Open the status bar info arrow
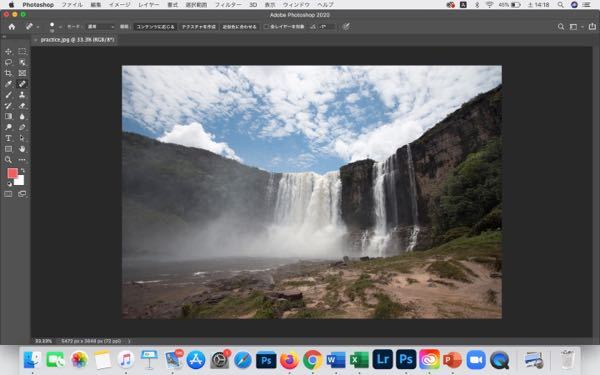Image resolution: width=600 pixels, height=375 pixels. 129,341
